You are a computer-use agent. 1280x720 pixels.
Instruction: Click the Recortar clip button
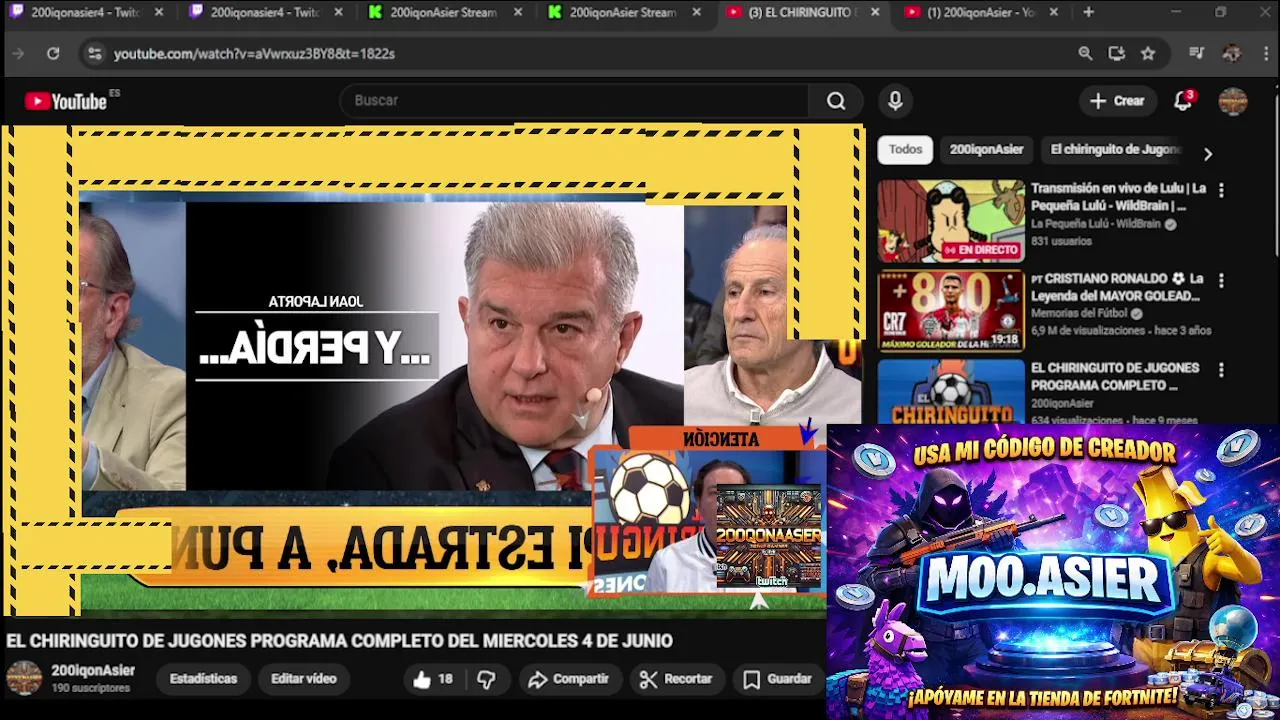(676, 679)
